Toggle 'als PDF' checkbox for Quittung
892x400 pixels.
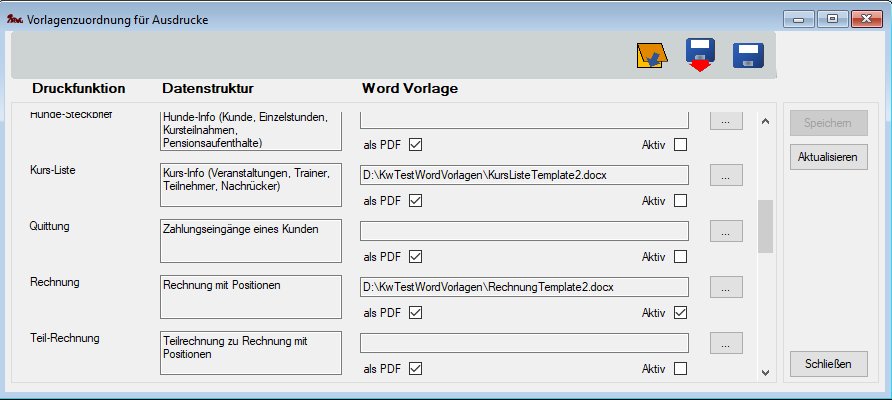(415, 257)
